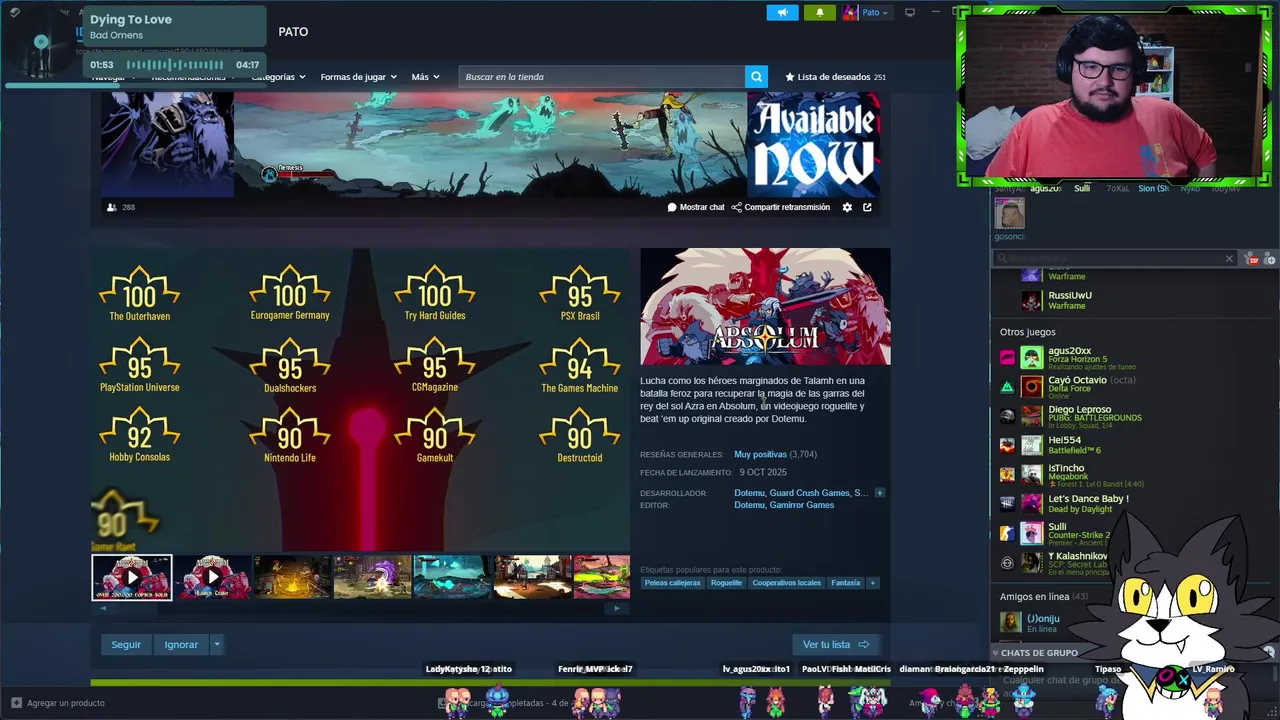Click the gosonci avatar
Screen dimensions: 1280x720
(x=1009, y=213)
